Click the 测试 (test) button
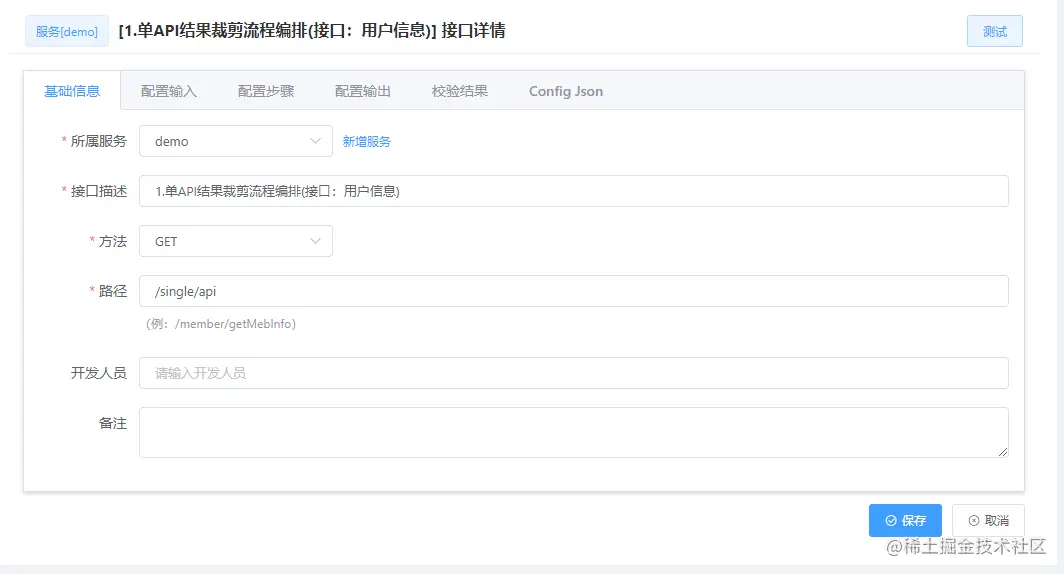 994,31
